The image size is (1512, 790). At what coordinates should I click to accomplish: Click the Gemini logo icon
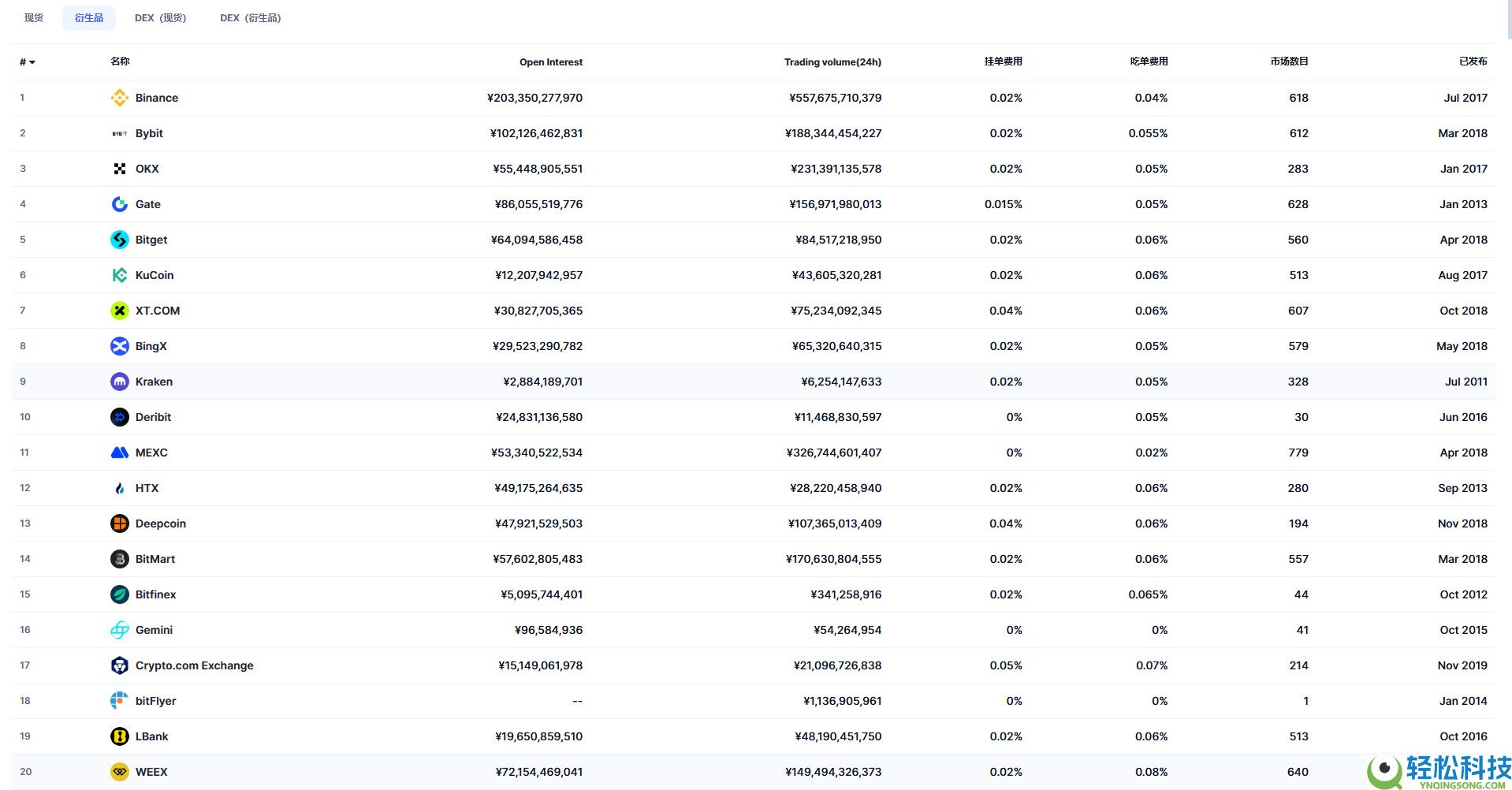(x=119, y=630)
